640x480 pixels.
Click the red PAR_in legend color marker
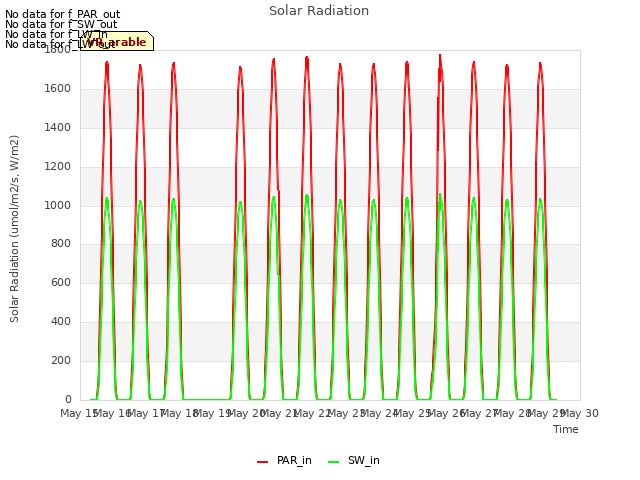pos(262,462)
